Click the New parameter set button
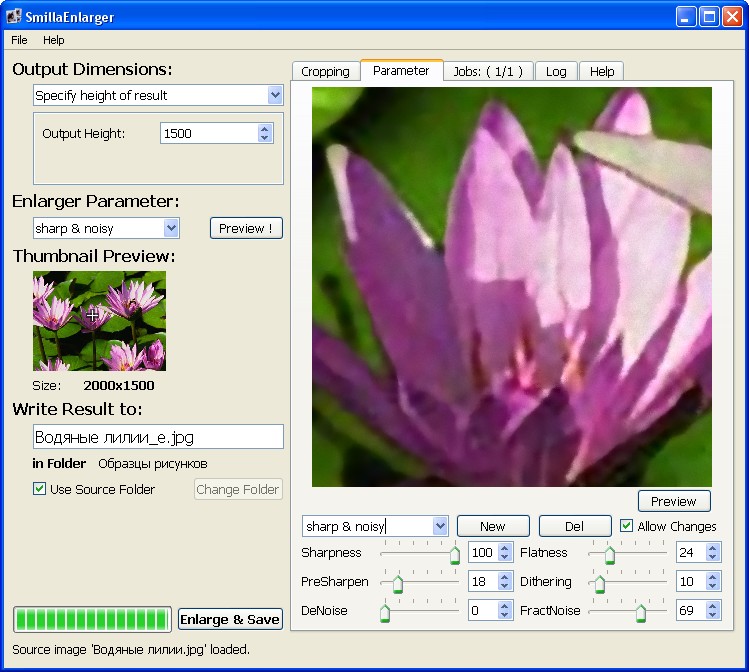The image size is (749, 672). pos(493,526)
